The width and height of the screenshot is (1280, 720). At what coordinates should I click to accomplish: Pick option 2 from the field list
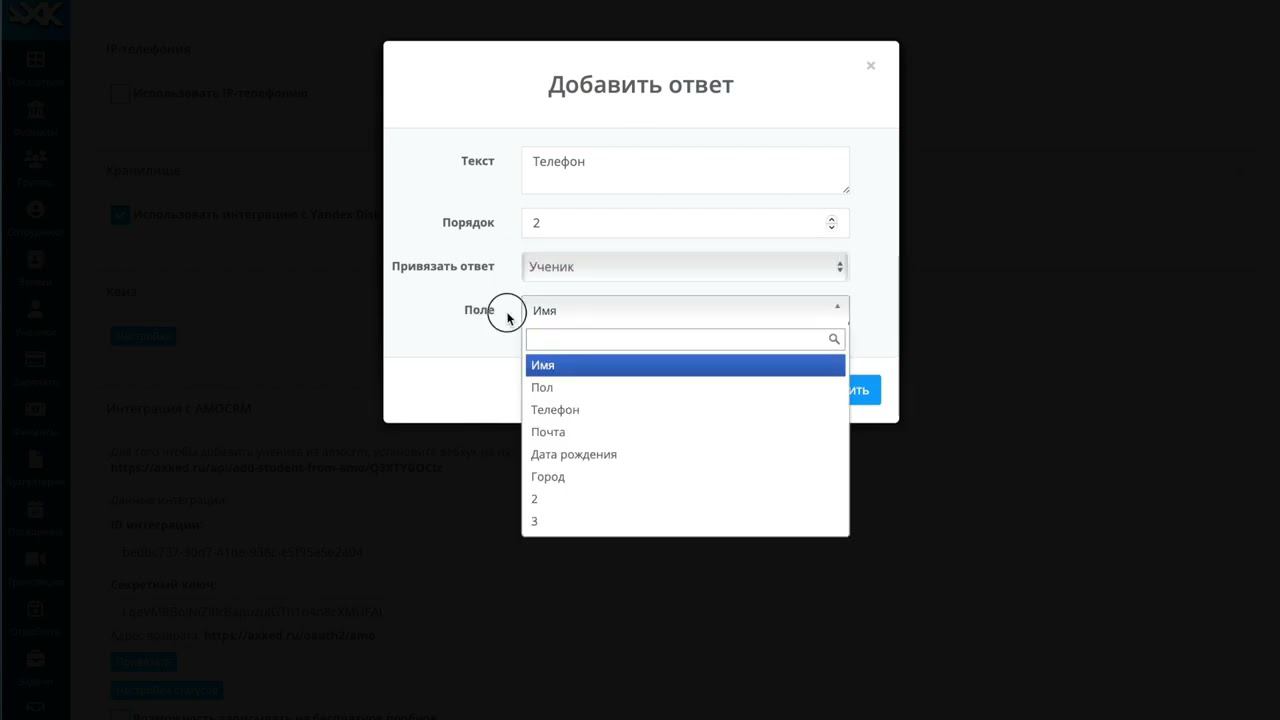685,499
